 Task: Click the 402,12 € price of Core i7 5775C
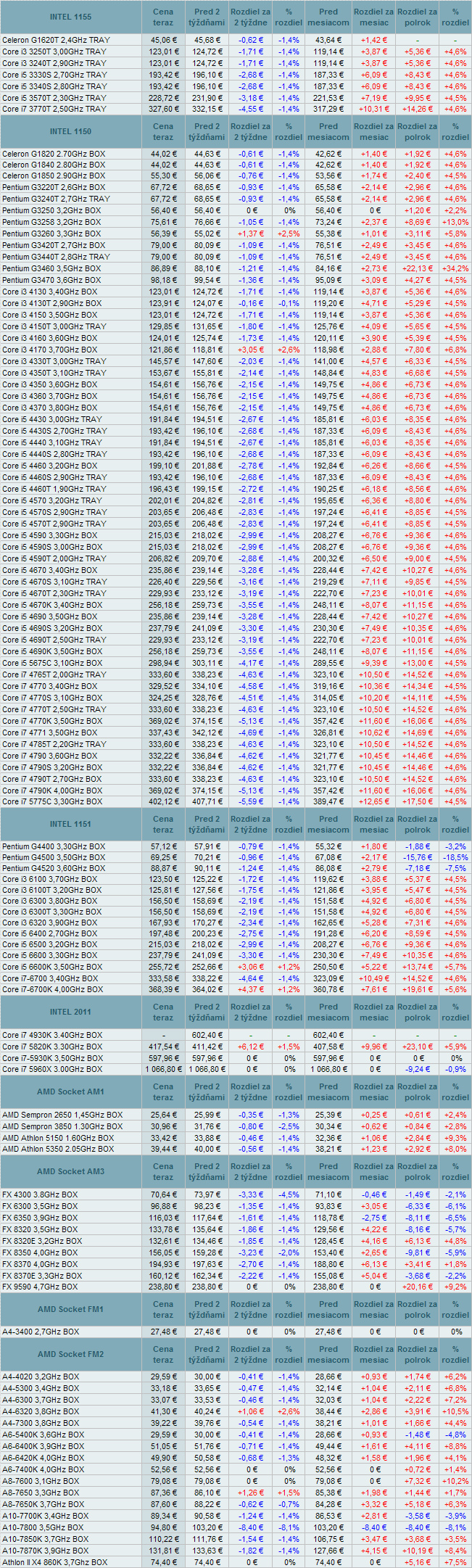(x=163, y=802)
